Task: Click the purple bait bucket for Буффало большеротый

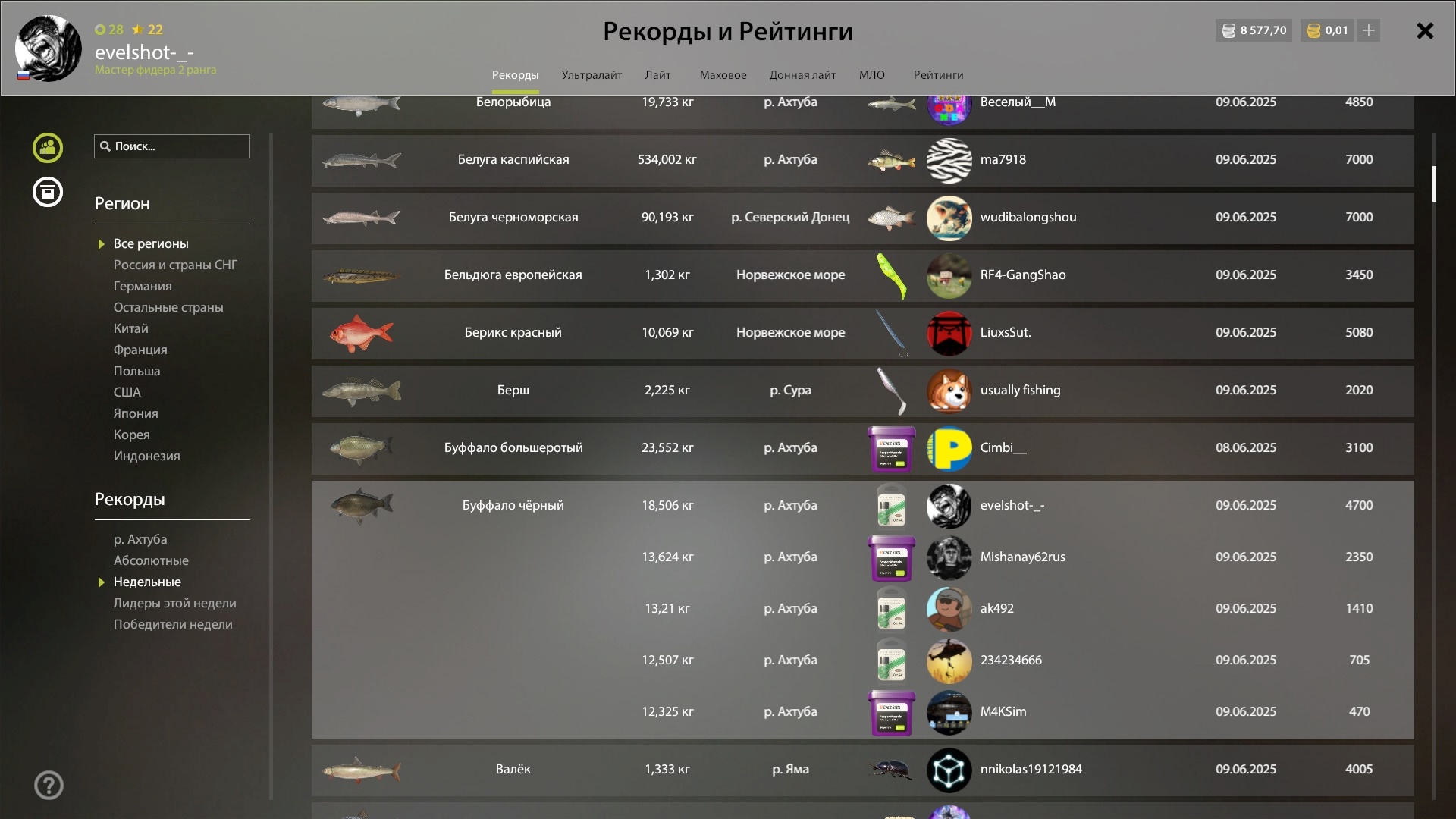Action: (x=892, y=448)
